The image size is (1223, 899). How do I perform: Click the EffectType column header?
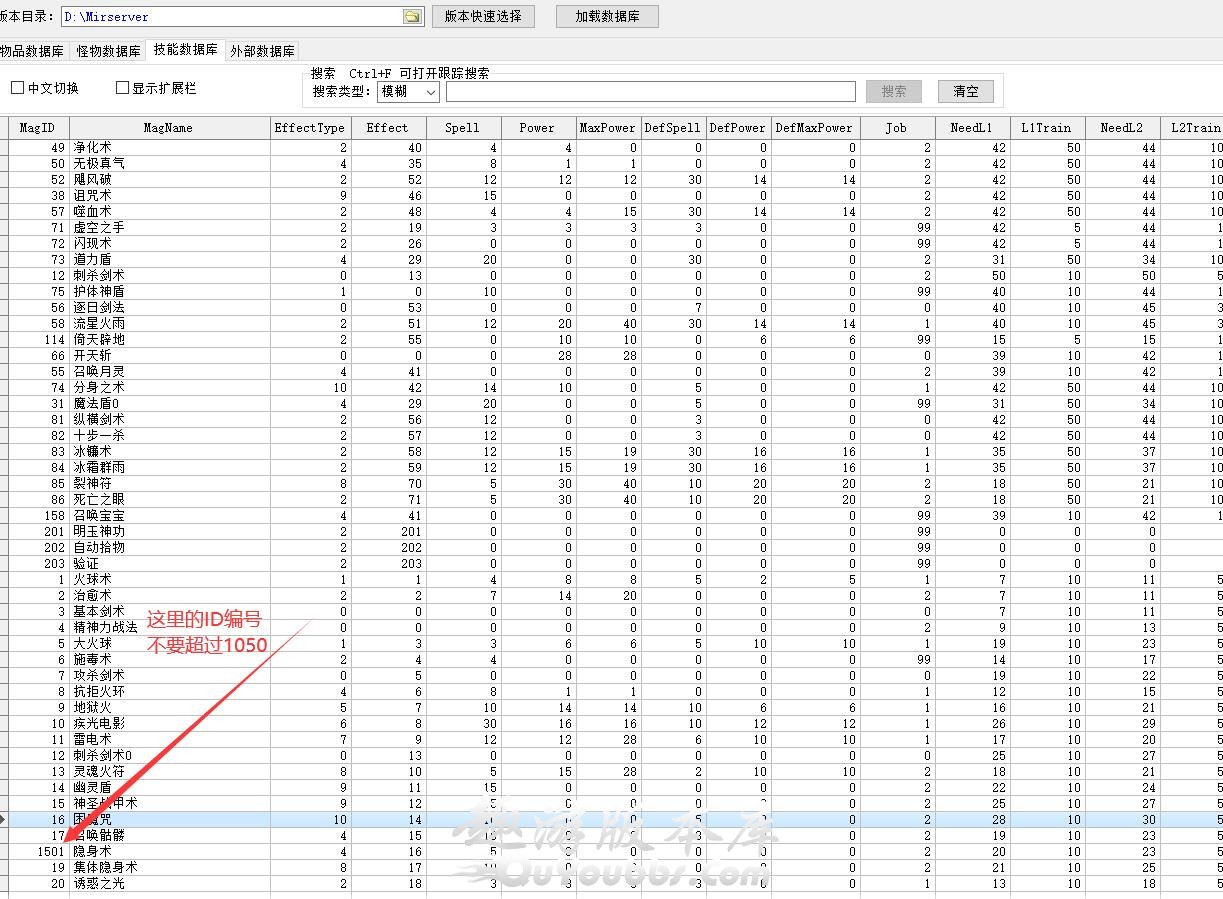pos(309,128)
